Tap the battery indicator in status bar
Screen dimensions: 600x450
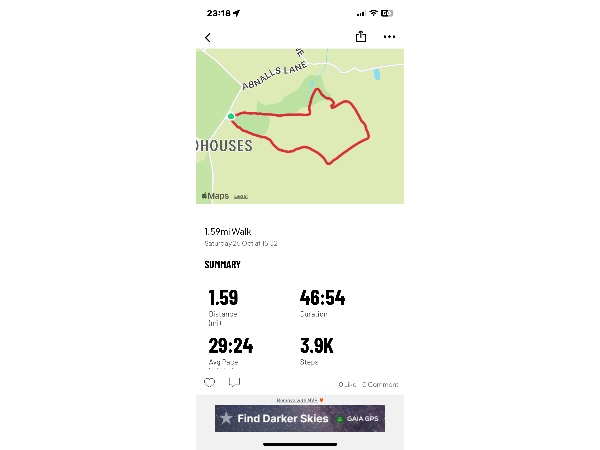[386, 13]
